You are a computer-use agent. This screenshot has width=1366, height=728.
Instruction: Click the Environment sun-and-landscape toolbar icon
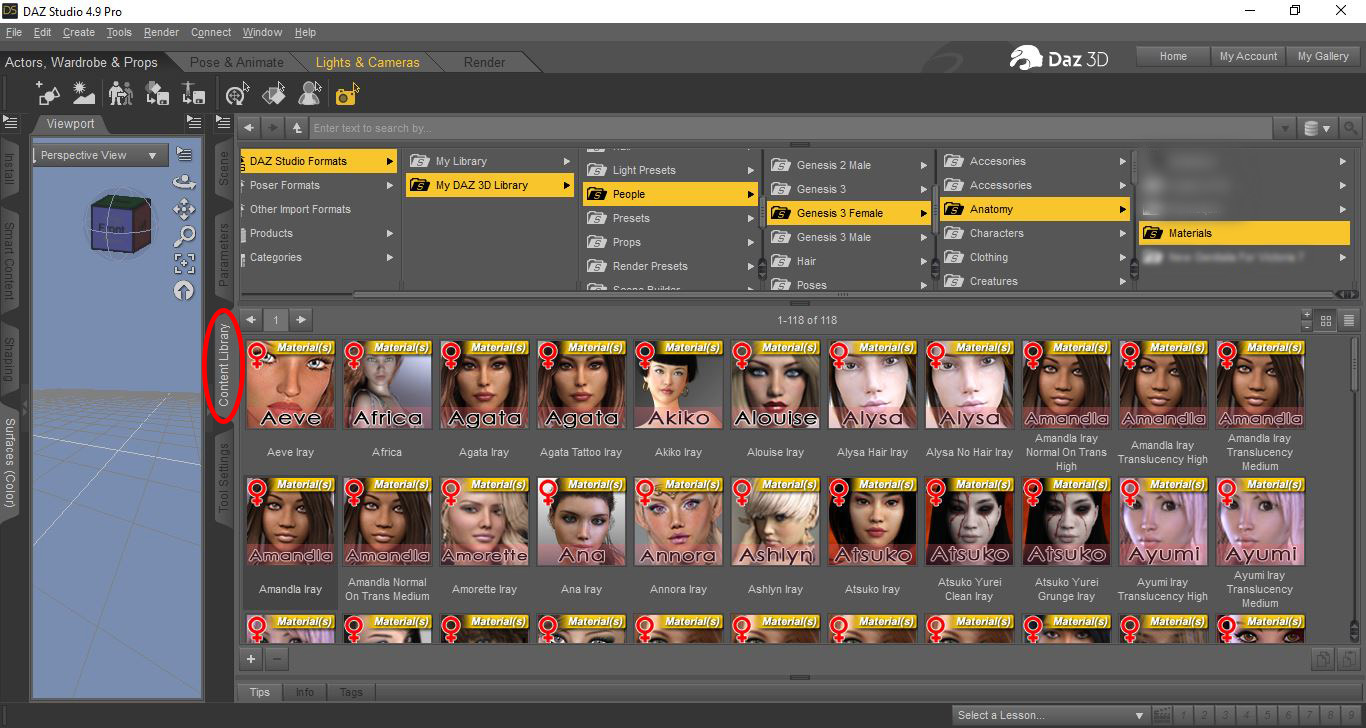point(84,94)
